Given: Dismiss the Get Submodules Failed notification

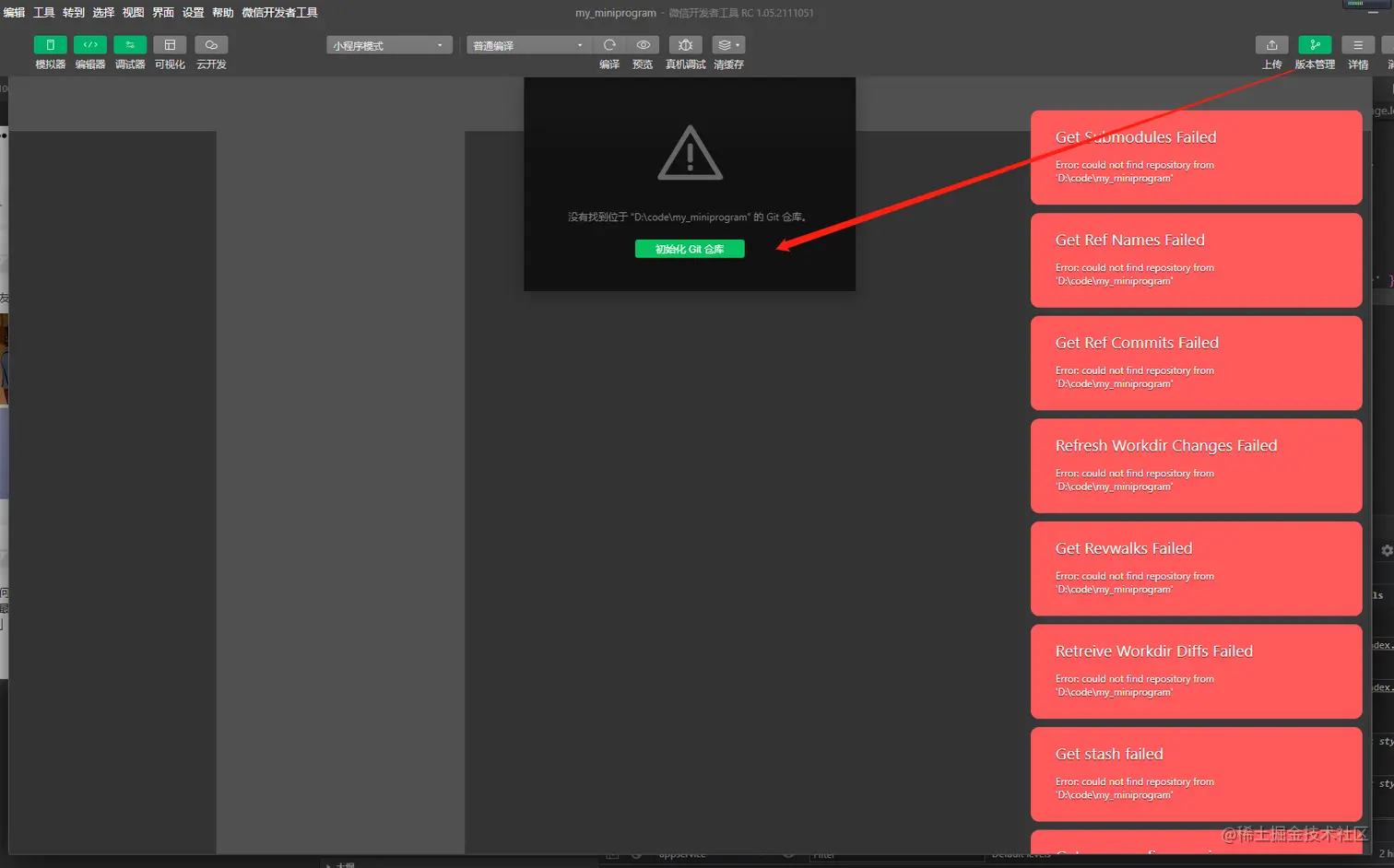Looking at the screenshot, I should 1196,158.
